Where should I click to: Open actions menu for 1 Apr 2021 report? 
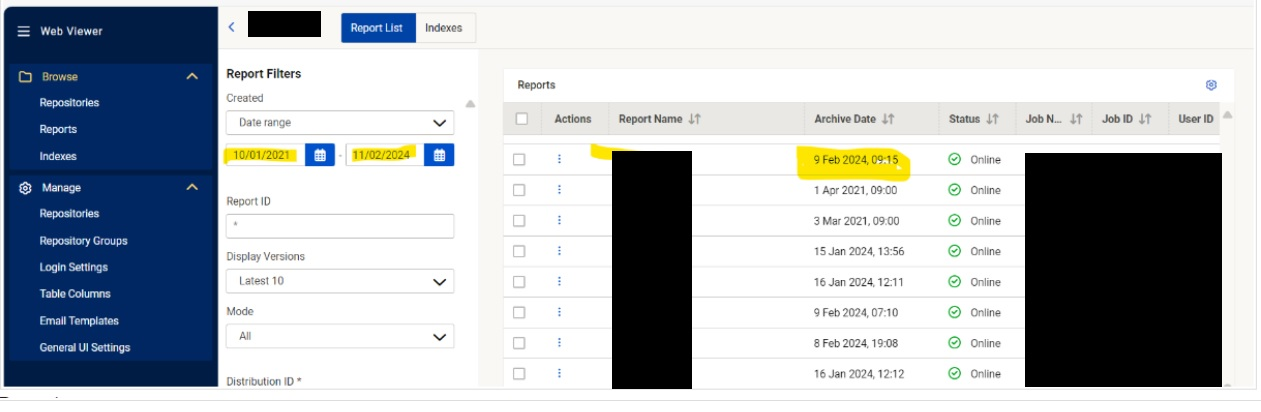pos(559,190)
